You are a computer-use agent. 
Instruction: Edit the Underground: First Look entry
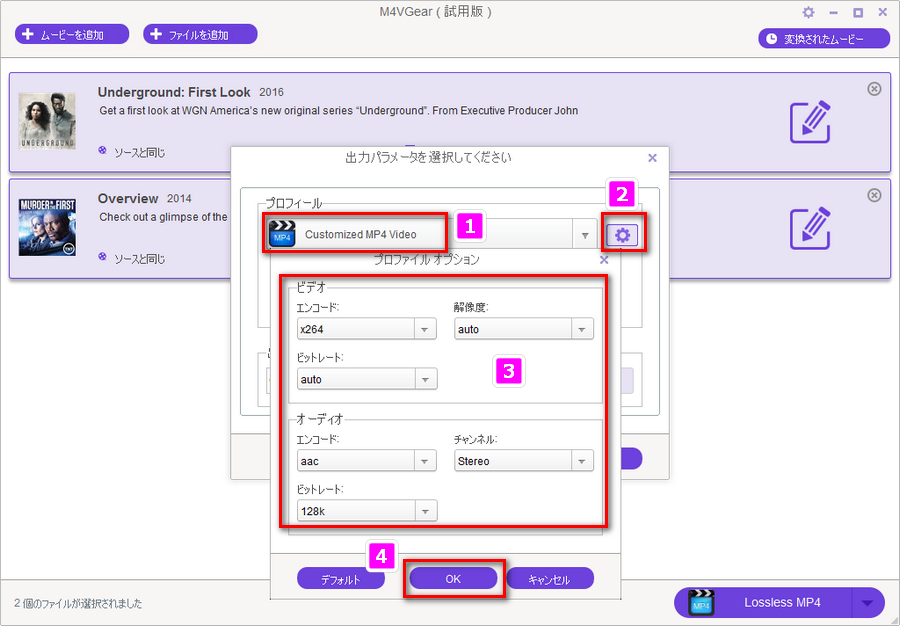pos(810,122)
